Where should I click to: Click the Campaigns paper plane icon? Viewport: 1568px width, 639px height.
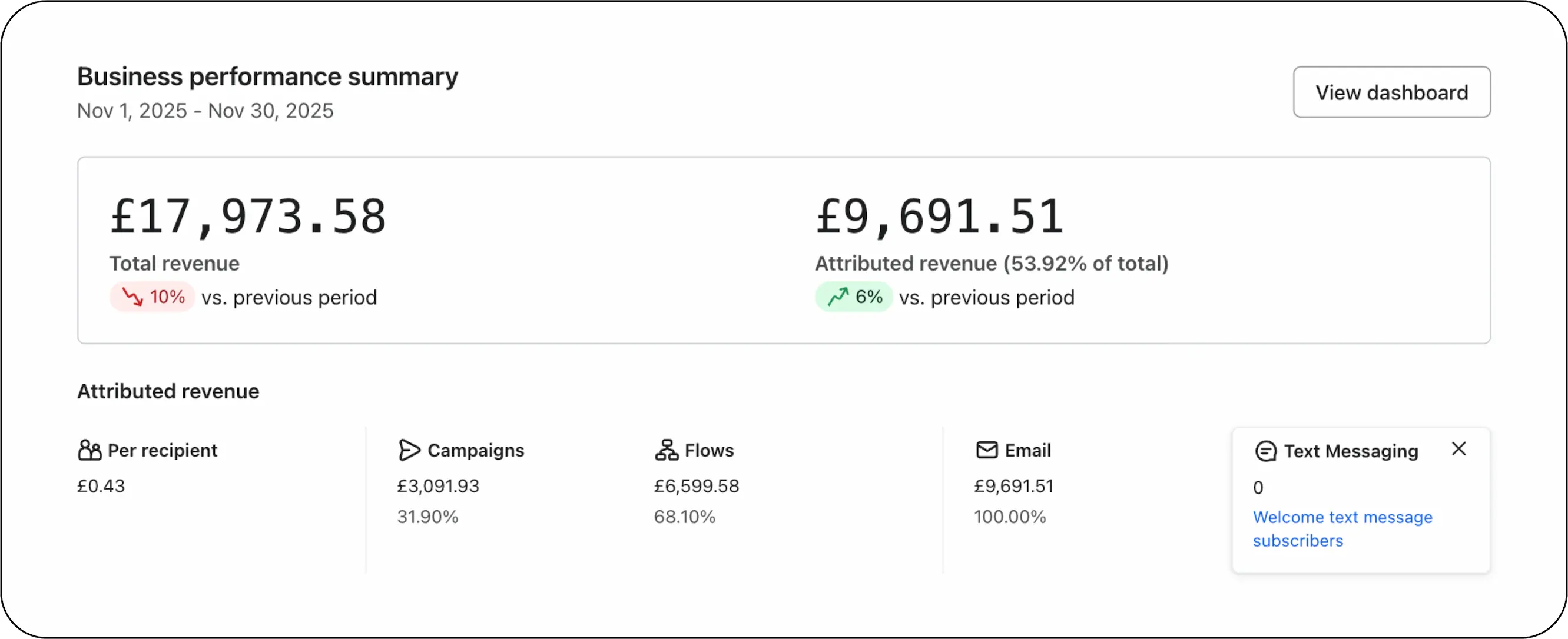tap(409, 451)
